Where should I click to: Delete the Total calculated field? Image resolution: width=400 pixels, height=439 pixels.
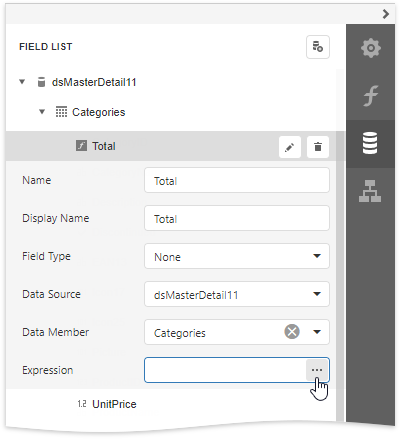318,147
